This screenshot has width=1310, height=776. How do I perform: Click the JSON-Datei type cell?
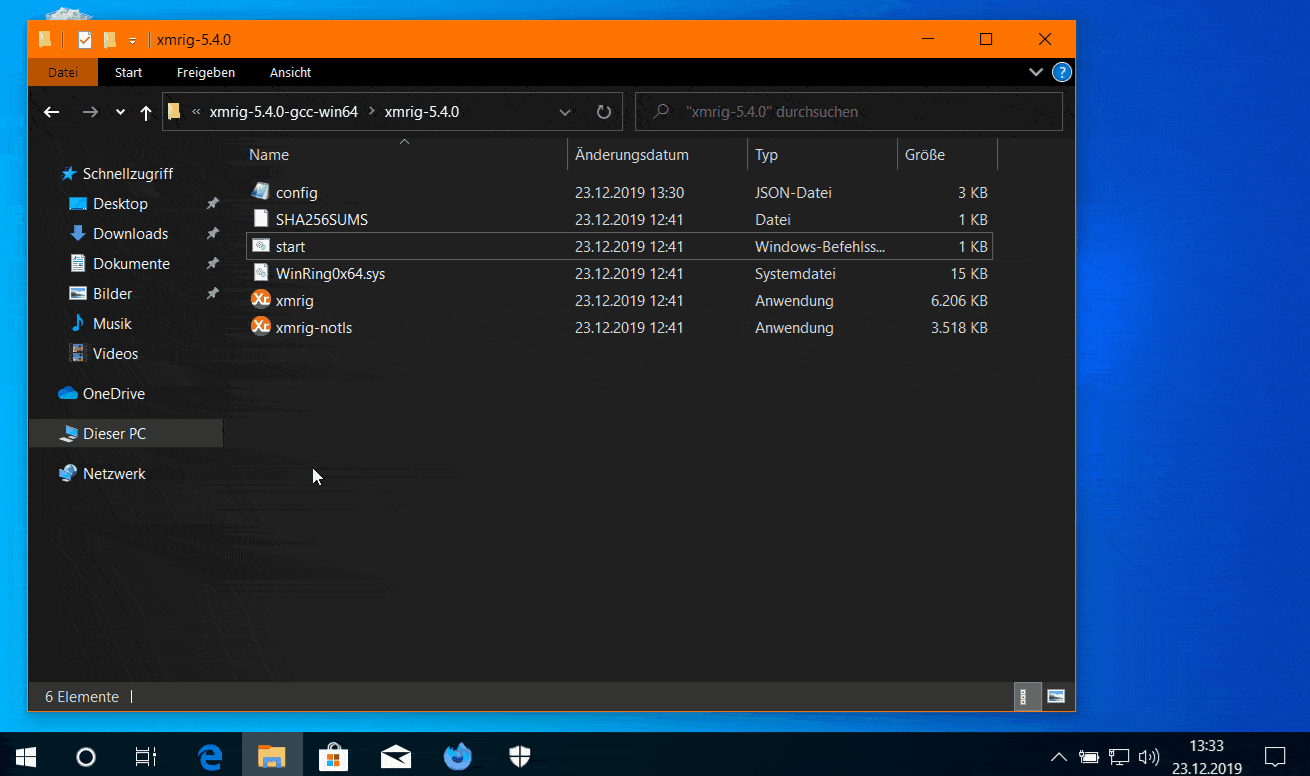[793, 192]
